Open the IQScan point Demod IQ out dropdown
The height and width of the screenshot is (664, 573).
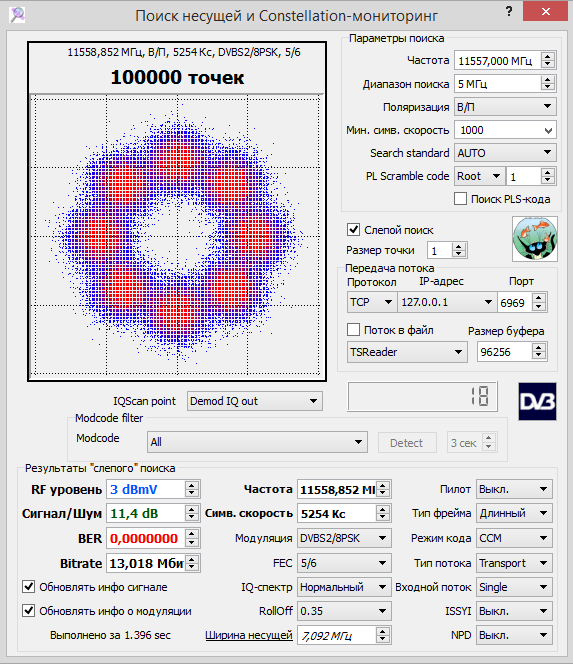point(255,401)
